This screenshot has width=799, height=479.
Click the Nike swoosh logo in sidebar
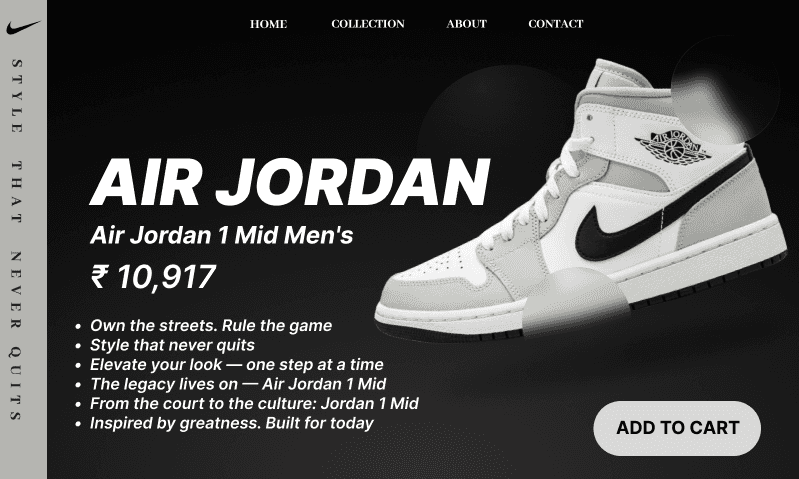(x=23, y=28)
